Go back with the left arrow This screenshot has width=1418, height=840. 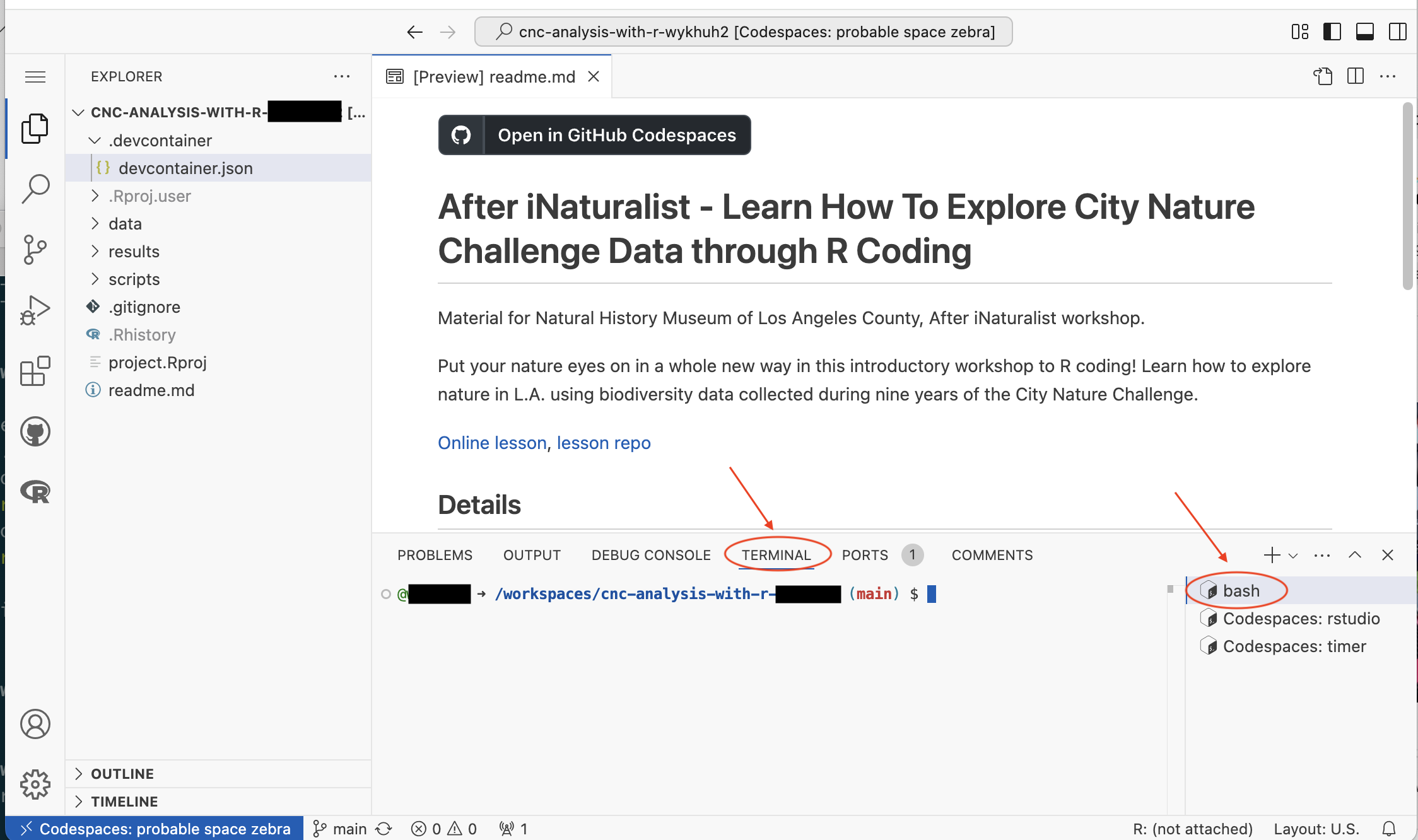[x=414, y=32]
